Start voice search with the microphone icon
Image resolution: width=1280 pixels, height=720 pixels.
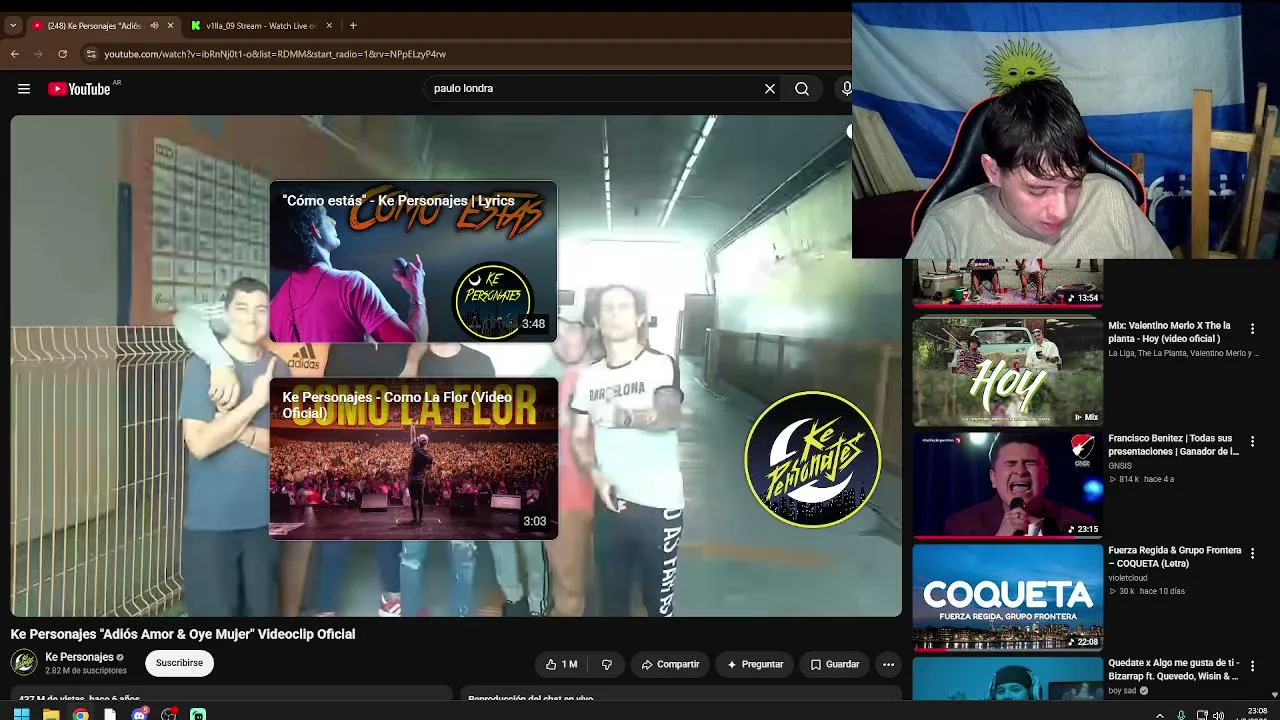[x=847, y=89]
